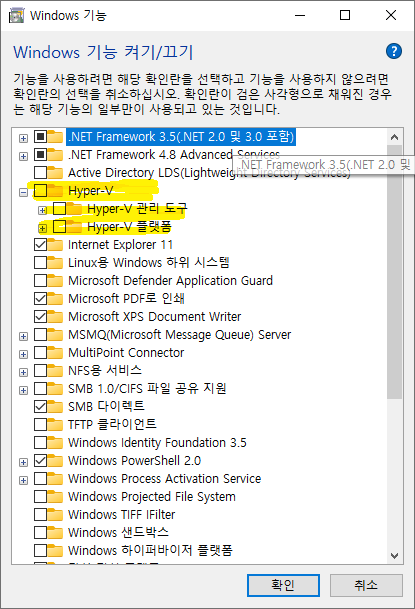The width and height of the screenshot is (415, 609).
Task: Expand the .NET Framework 3.5 node
Action: tap(24, 138)
